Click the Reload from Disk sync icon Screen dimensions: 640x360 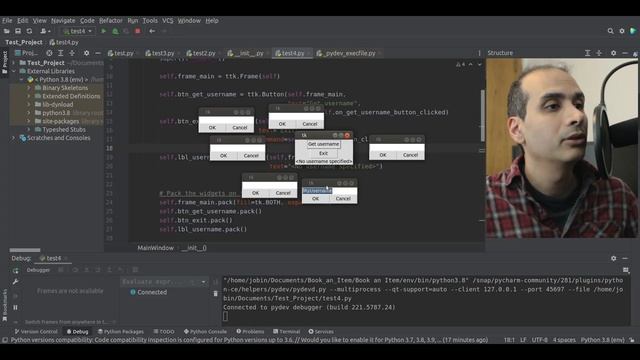(29, 31)
